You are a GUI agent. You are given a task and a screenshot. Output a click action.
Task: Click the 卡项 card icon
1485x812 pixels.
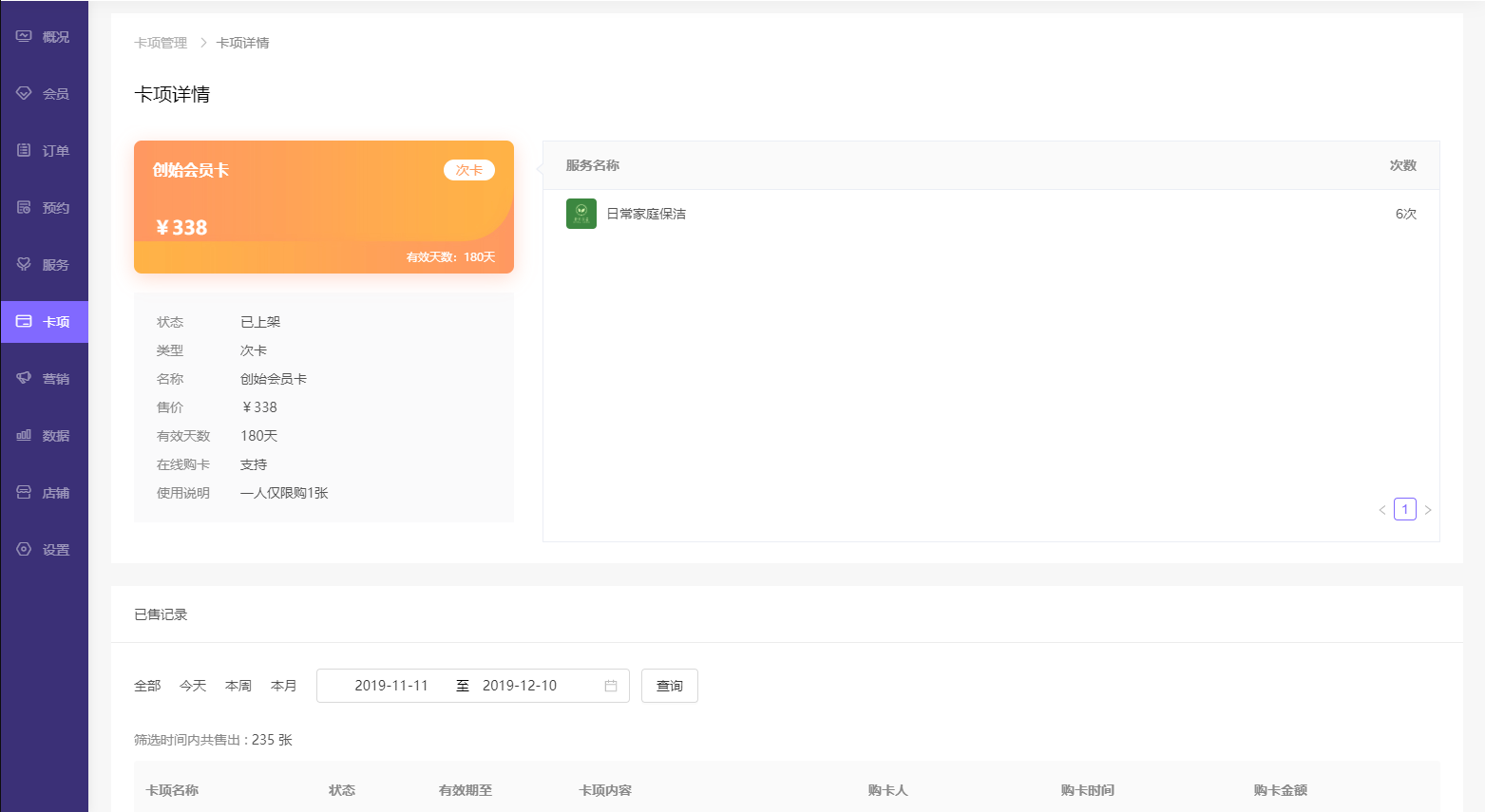24,321
